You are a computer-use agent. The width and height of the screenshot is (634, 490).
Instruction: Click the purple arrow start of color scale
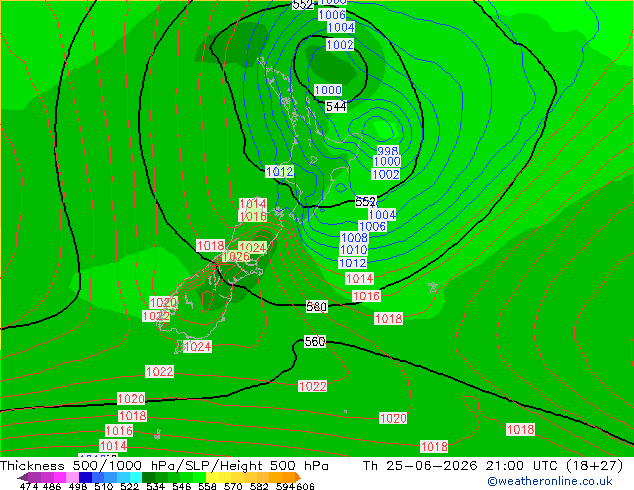coord(23,477)
